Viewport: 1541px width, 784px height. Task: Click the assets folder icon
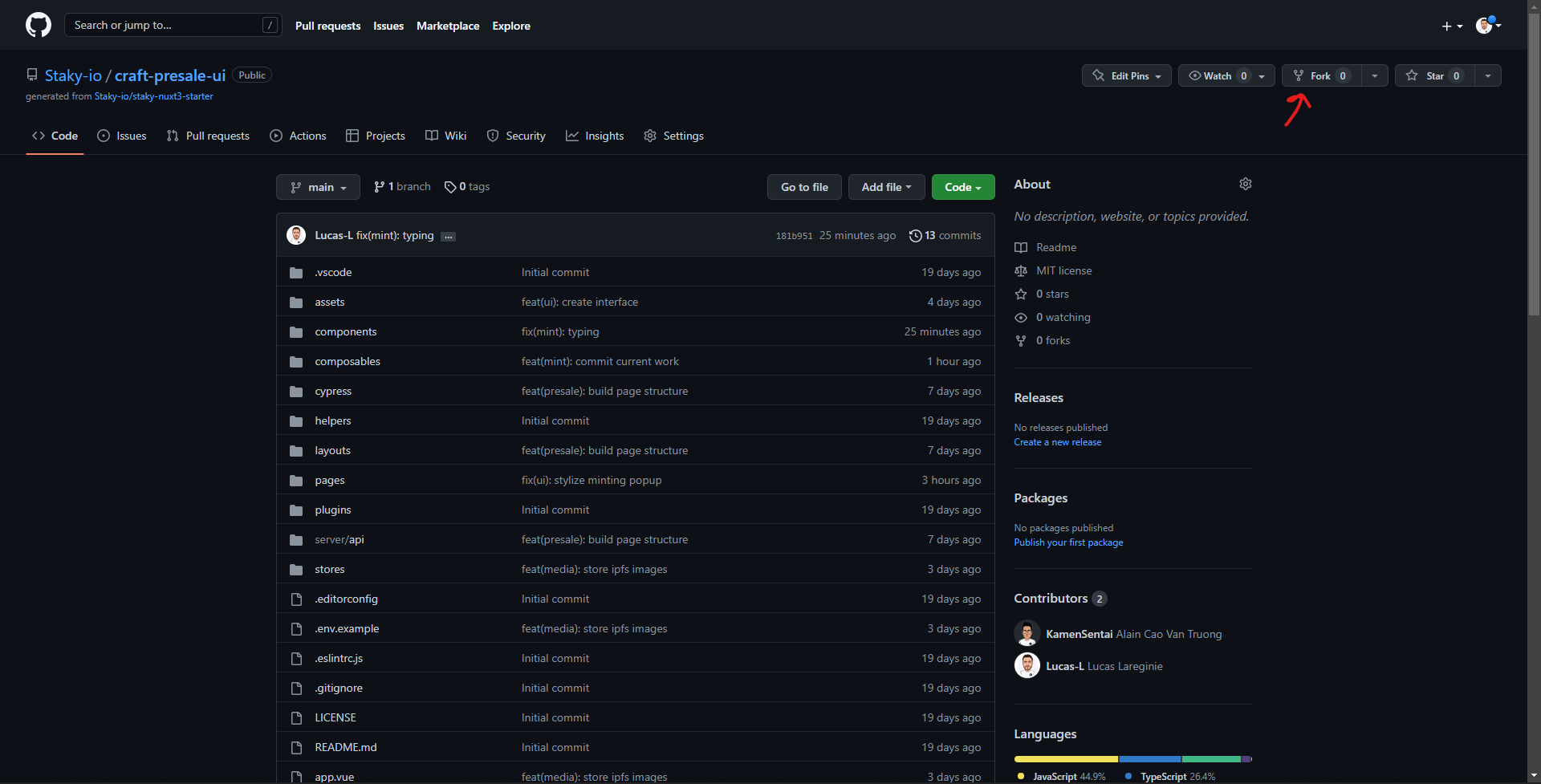click(296, 303)
